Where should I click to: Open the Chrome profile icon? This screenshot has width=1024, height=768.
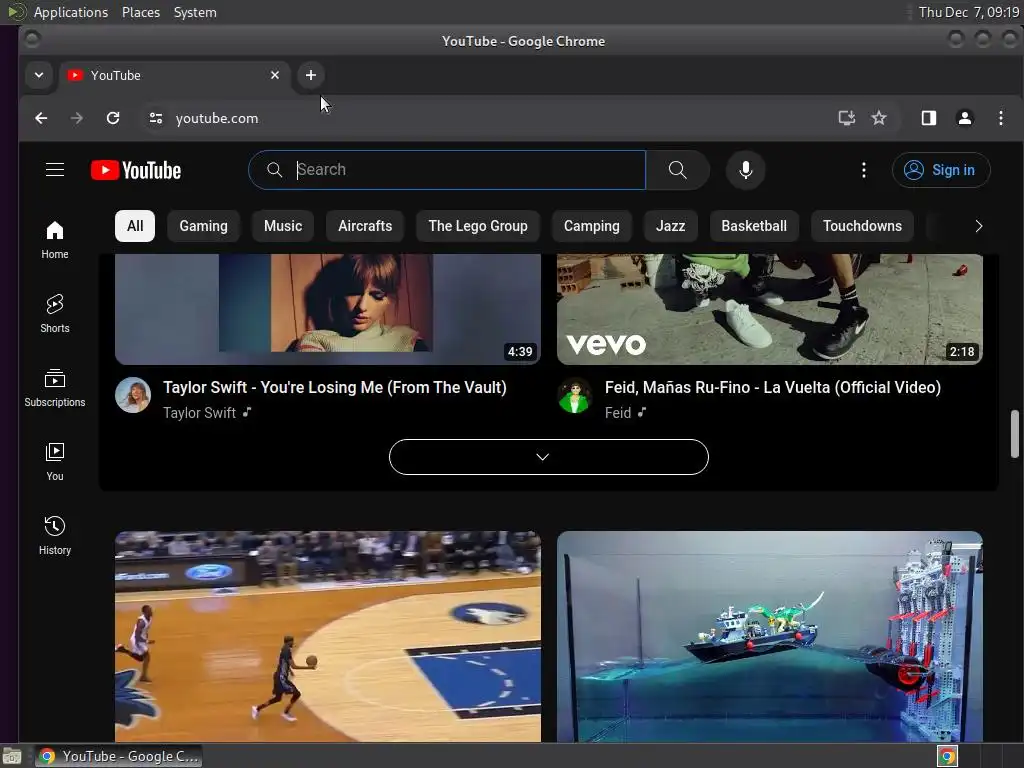click(965, 118)
